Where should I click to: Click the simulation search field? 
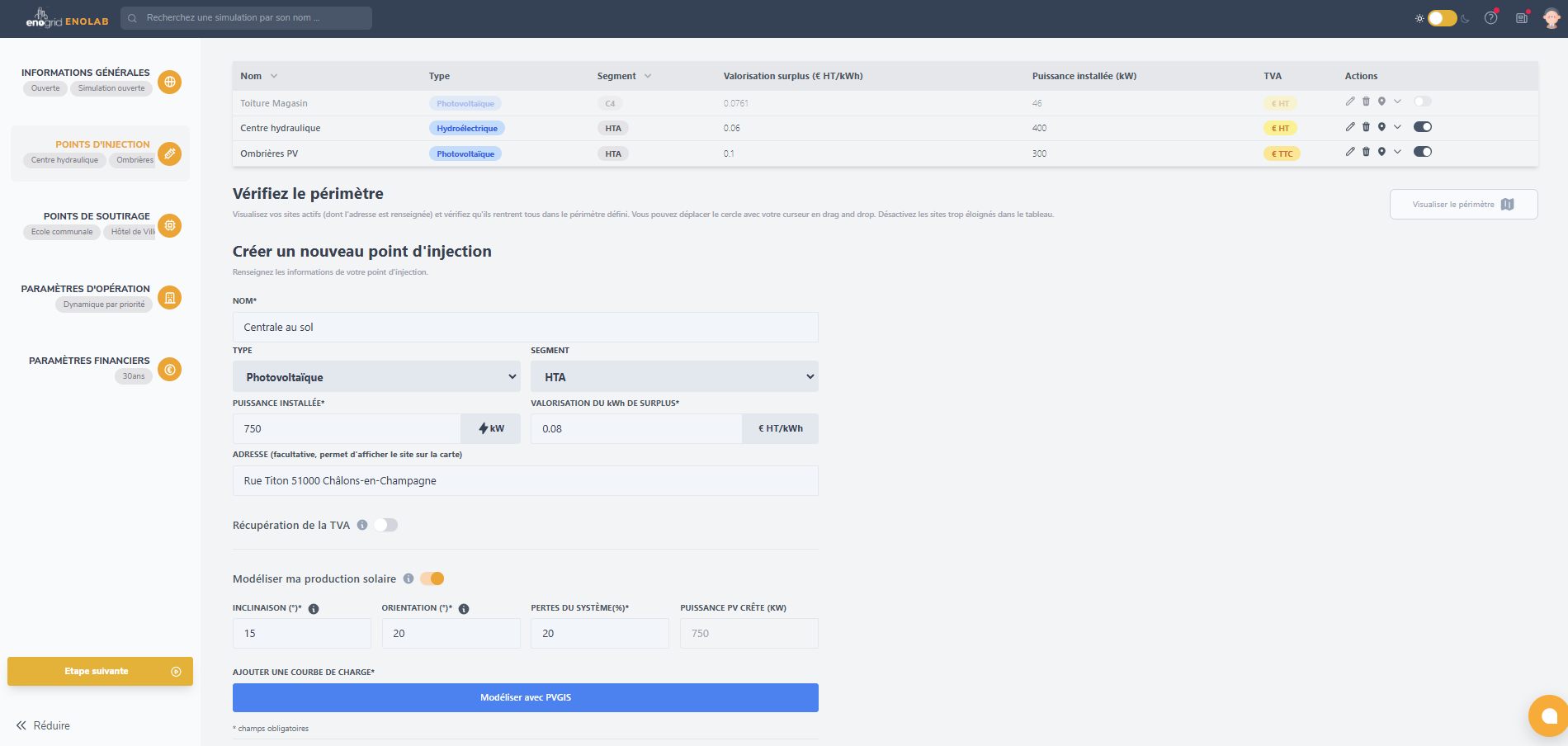tap(246, 18)
